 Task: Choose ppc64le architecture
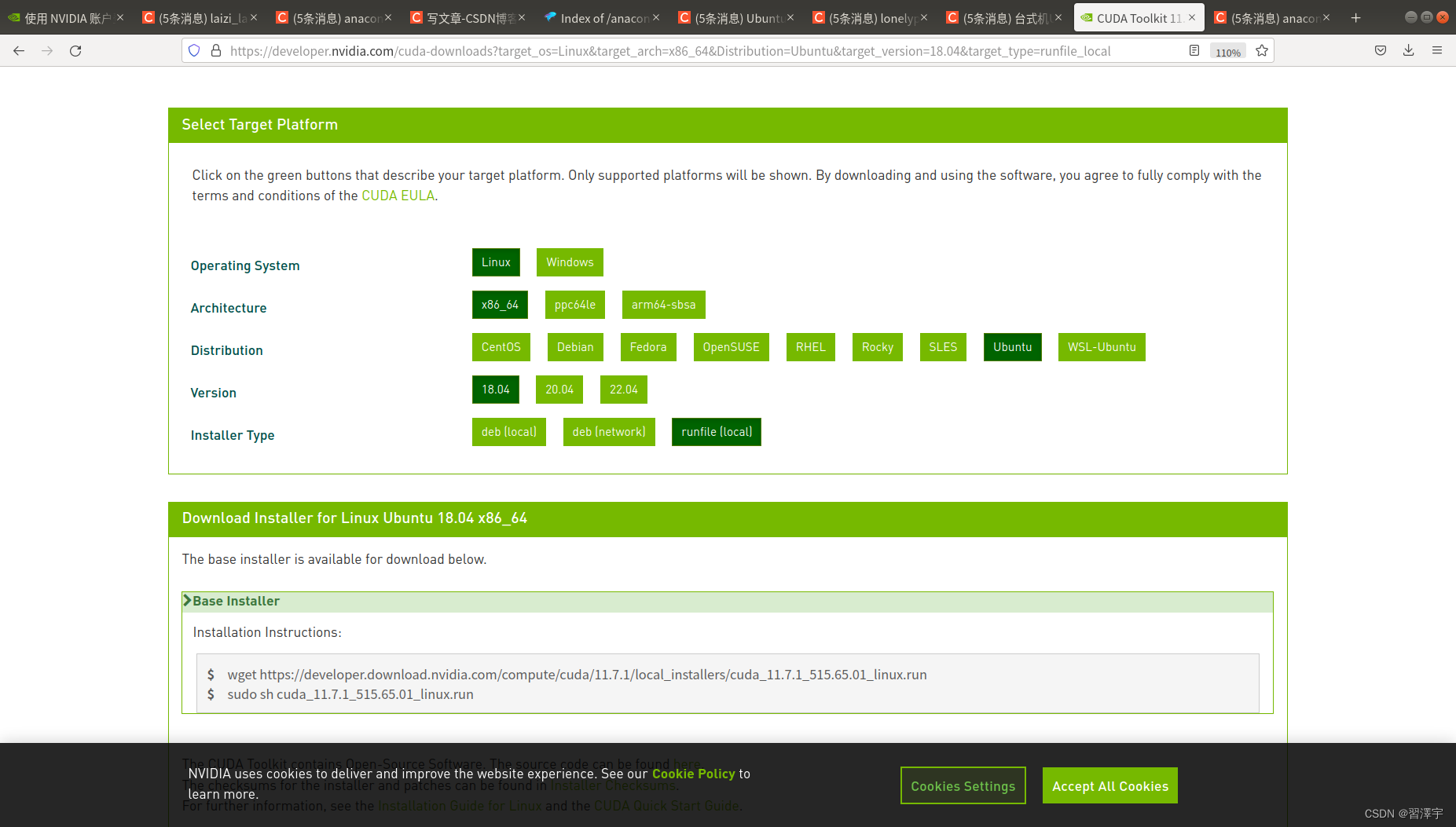point(574,305)
